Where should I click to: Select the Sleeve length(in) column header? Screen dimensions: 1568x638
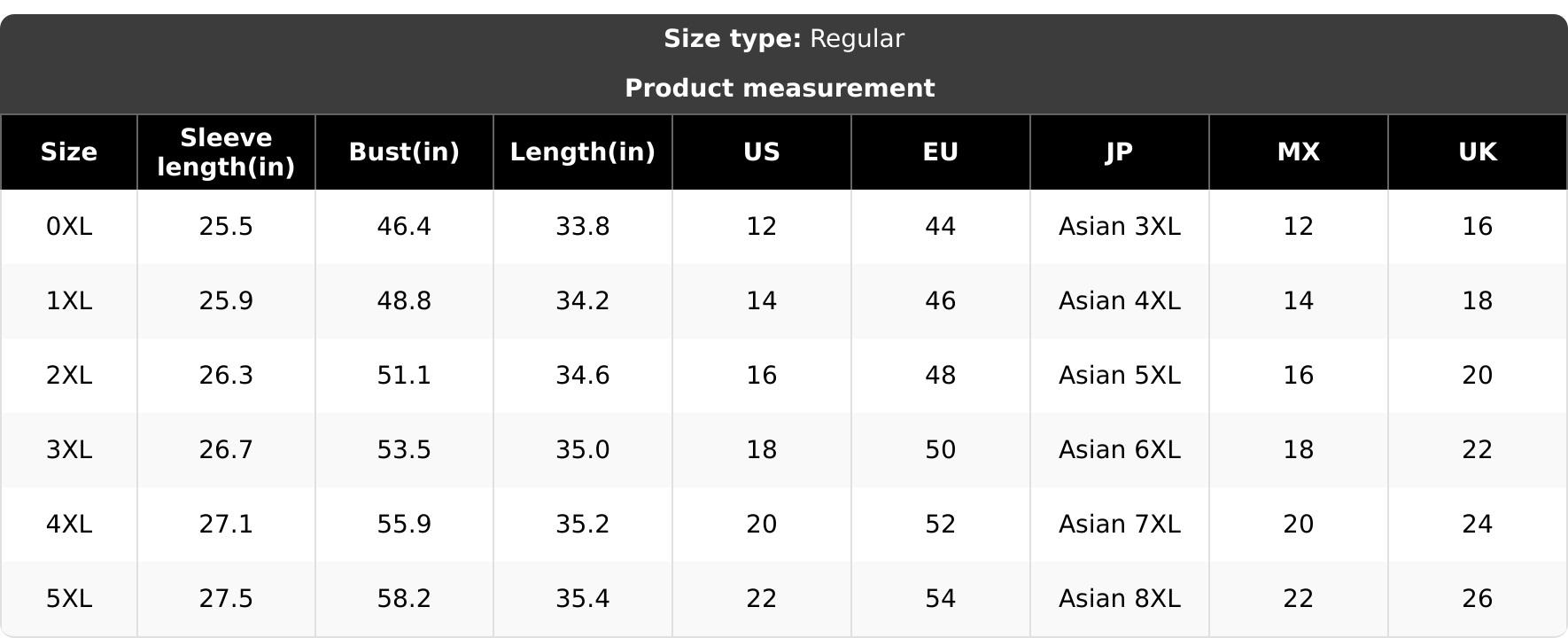226,152
